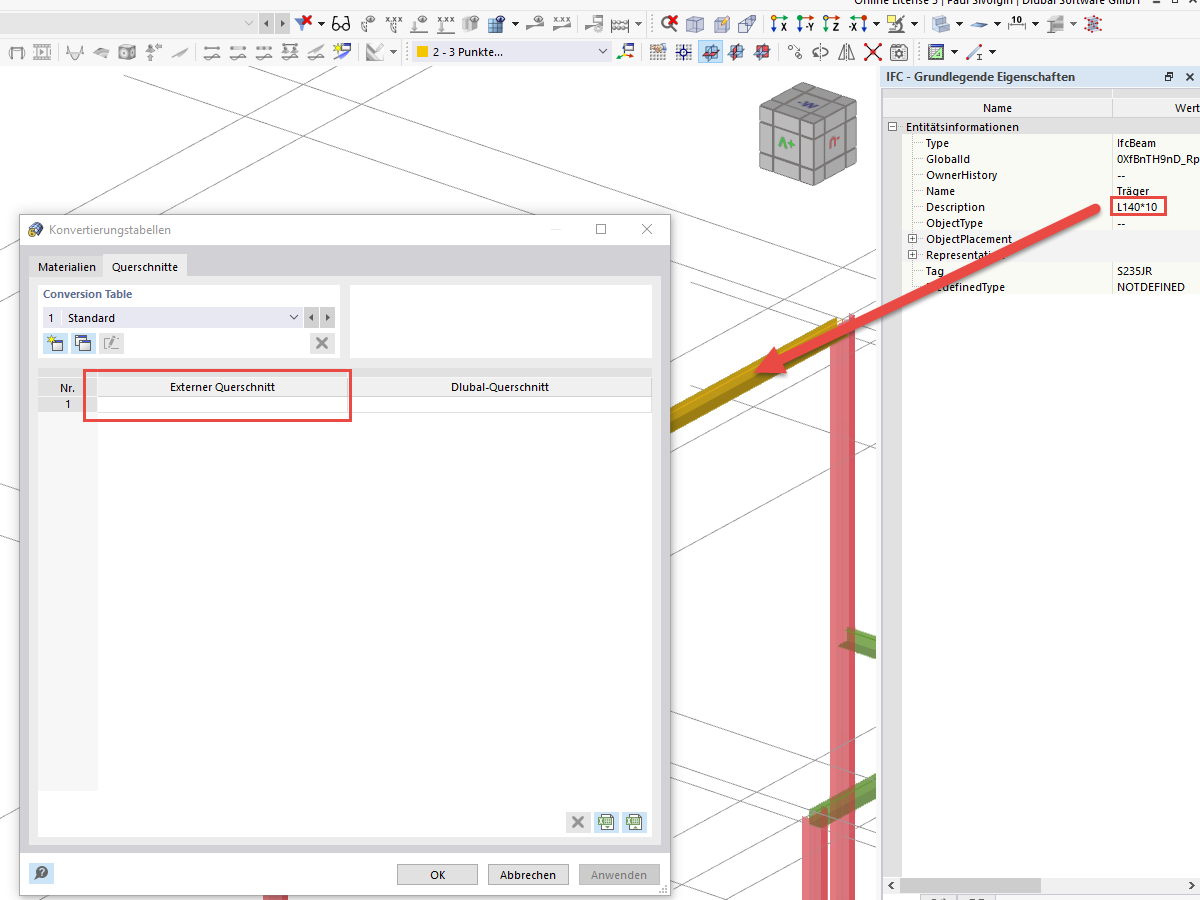The image size is (1200, 900).
Task: Click the red X delete icon in second toolbar
Action: 873,52
